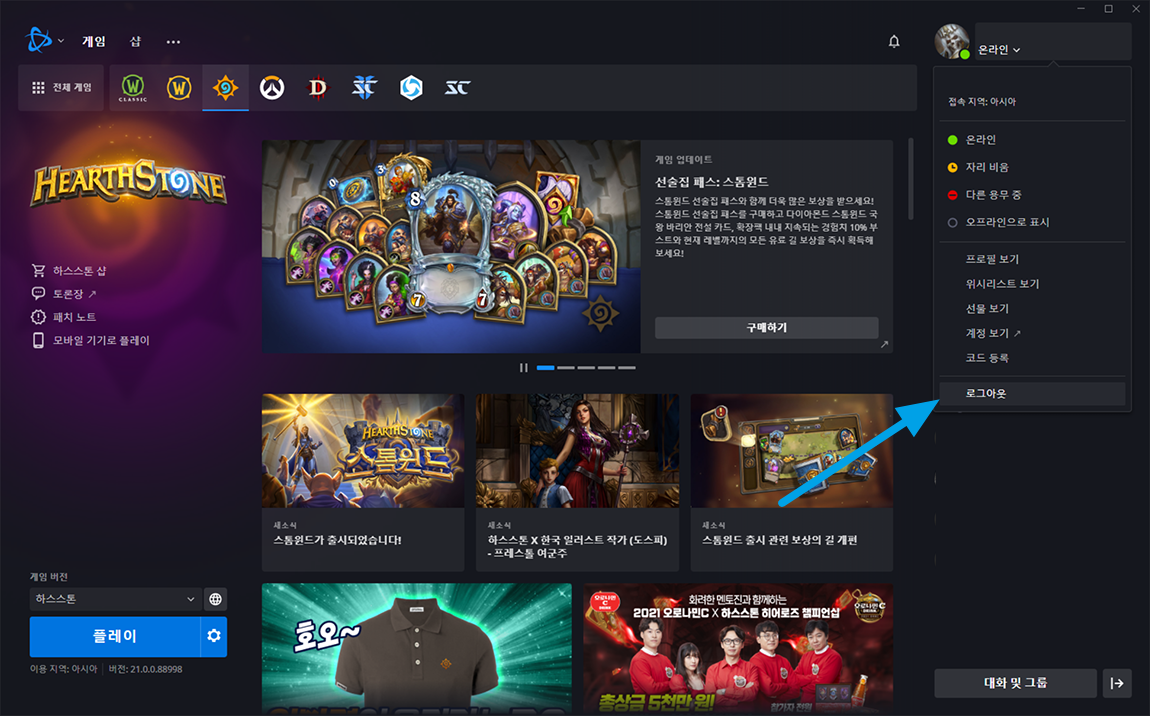Image resolution: width=1150 pixels, height=716 pixels.
Task: Click the 접속 지역: 아시아 text
Action: pos(982,101)
